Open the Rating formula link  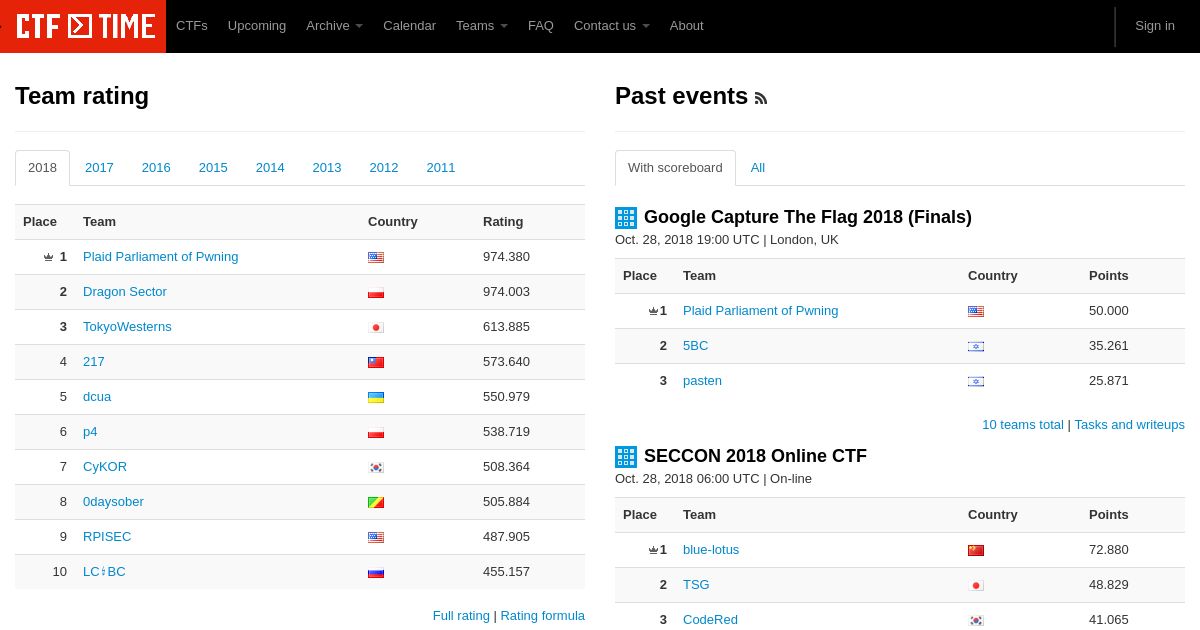pyautogui.click(x=542, y=616)
